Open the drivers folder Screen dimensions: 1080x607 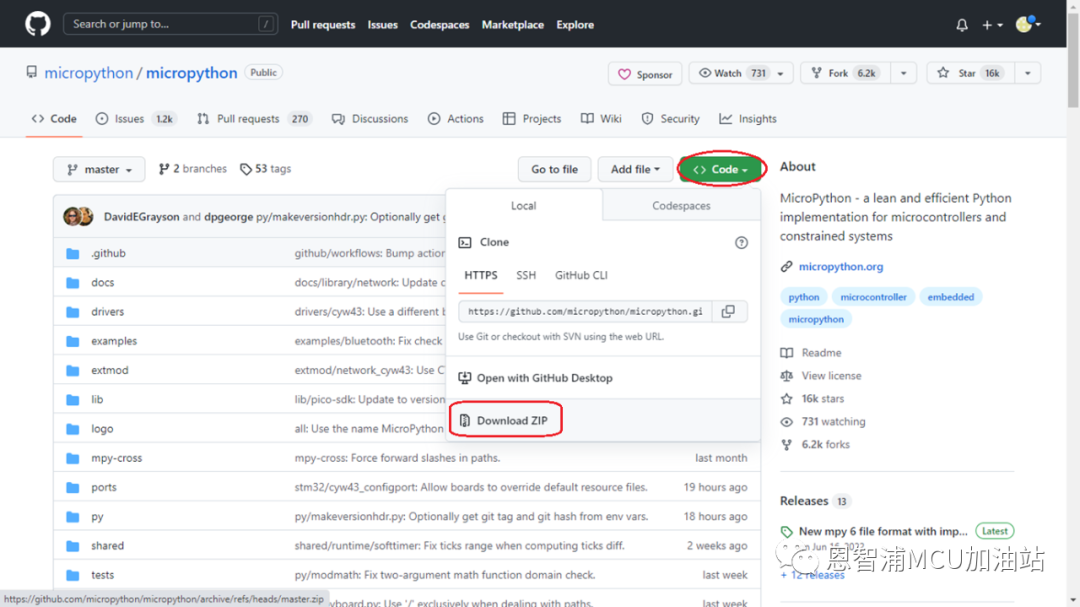point(107,311)
